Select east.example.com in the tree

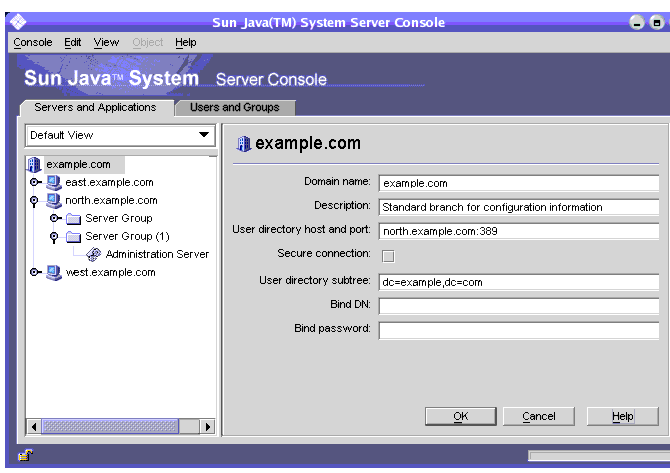(109, 182)
